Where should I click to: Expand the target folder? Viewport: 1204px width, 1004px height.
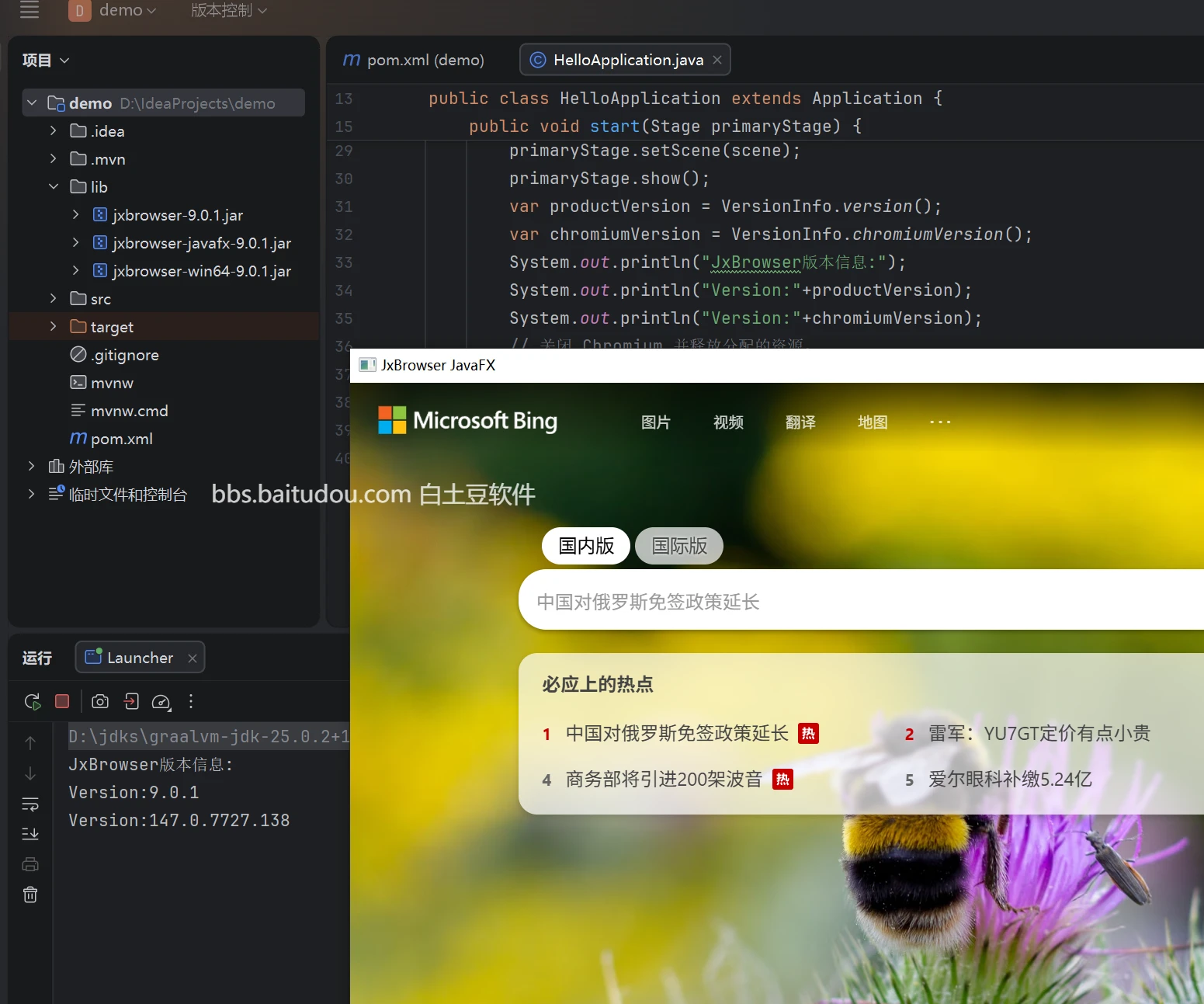[x=53, y=326]
